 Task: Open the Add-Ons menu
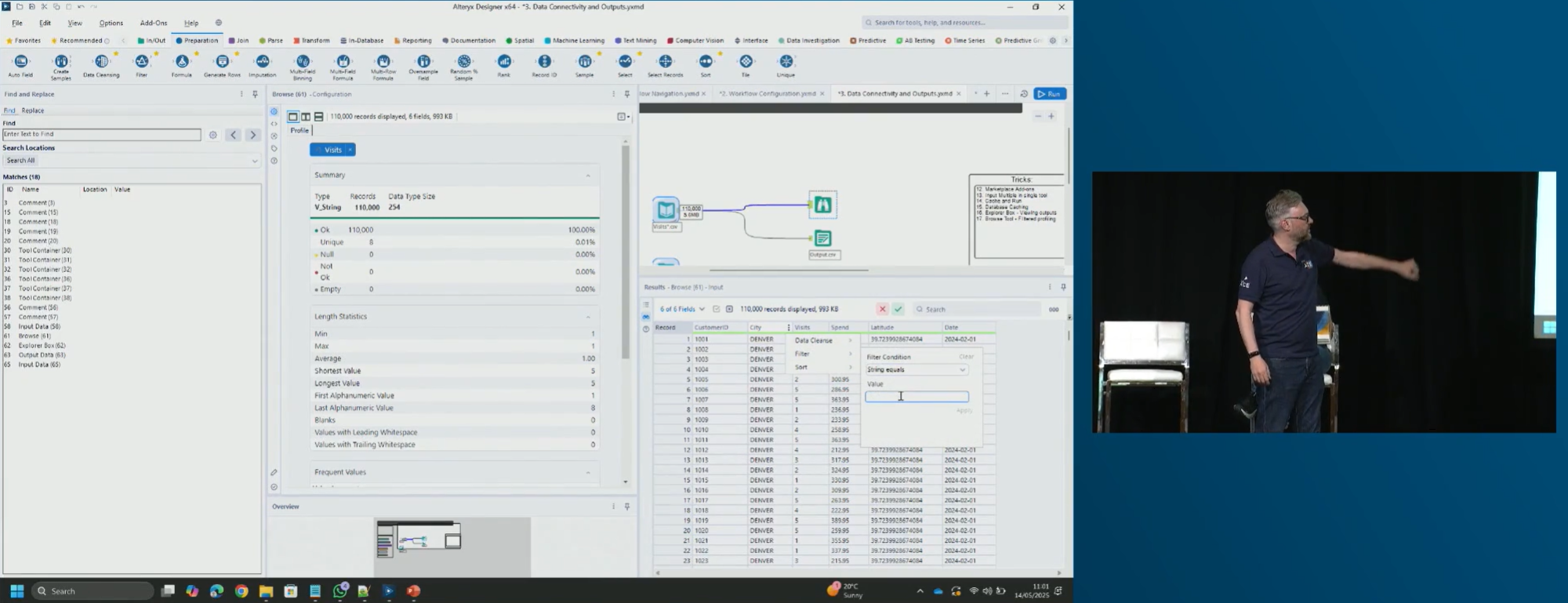pos(154,23)
